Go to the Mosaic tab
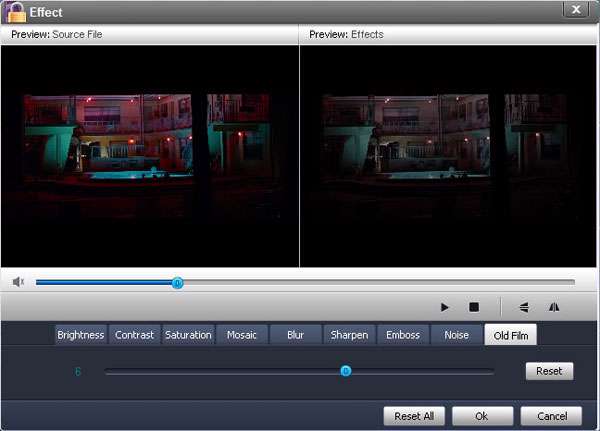 242,335
